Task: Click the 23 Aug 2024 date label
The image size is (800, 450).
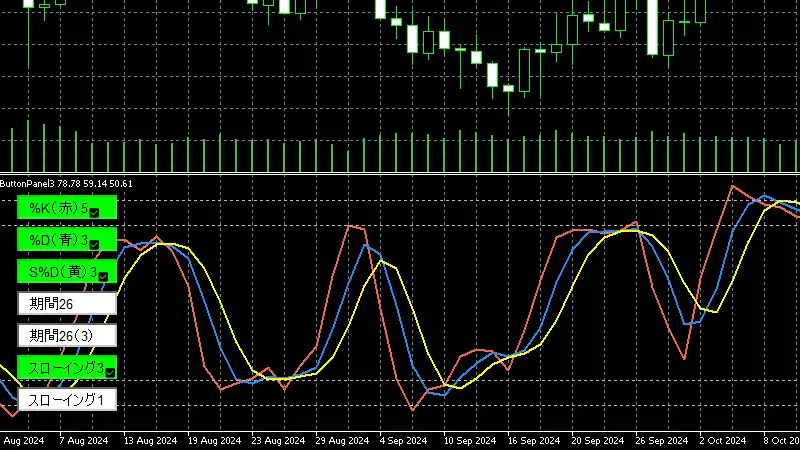Action: (276, 441)
